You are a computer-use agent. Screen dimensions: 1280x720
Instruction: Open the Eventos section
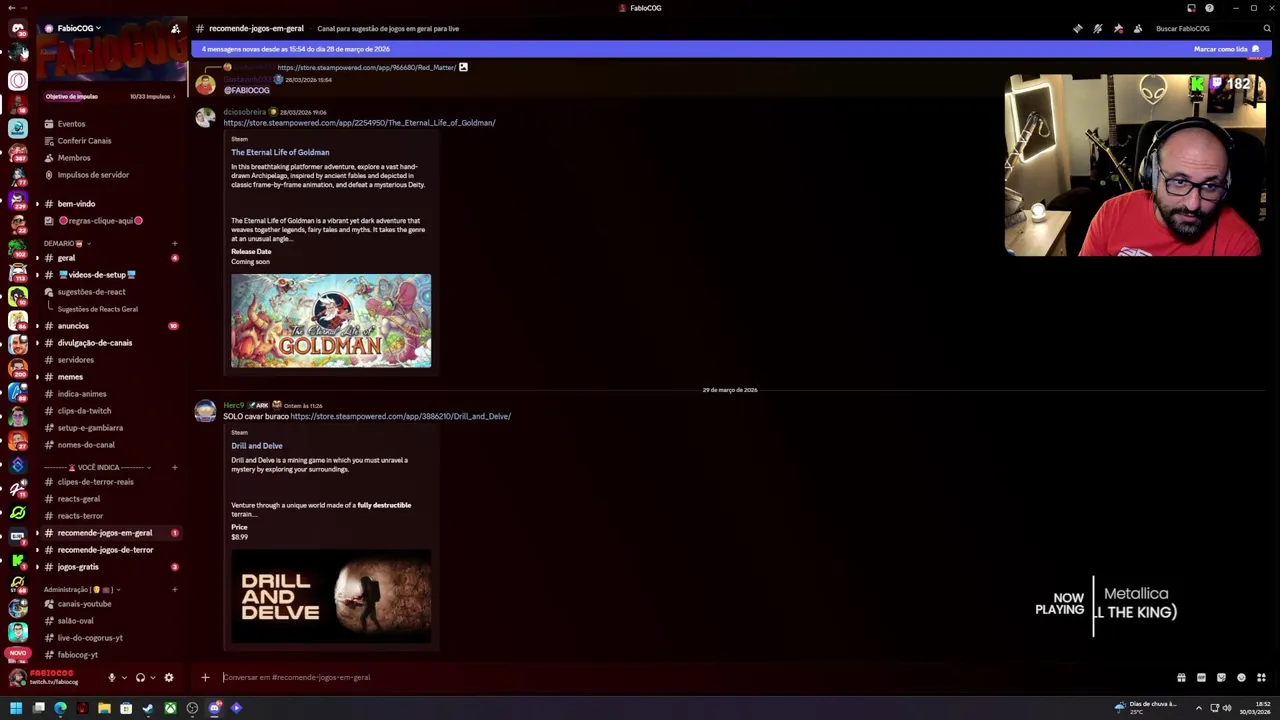point(71,124)
